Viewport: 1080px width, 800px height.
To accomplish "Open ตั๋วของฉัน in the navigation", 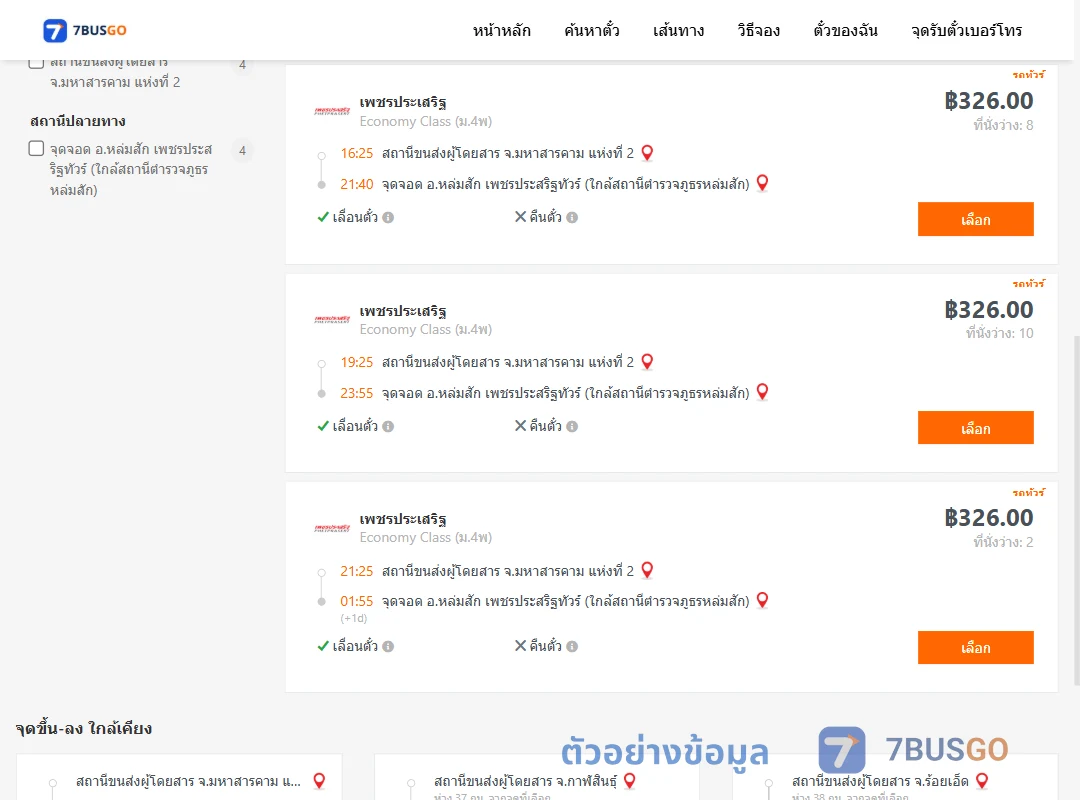I will click(x=845, y=30).
